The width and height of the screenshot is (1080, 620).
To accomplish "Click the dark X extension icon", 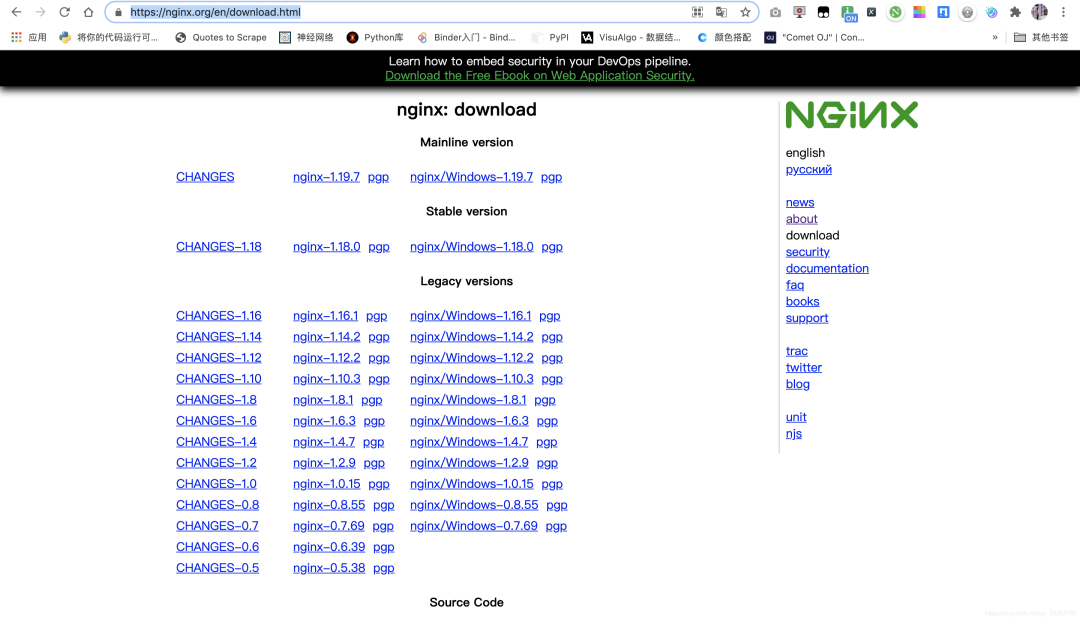I will click(x=871, y=12).
